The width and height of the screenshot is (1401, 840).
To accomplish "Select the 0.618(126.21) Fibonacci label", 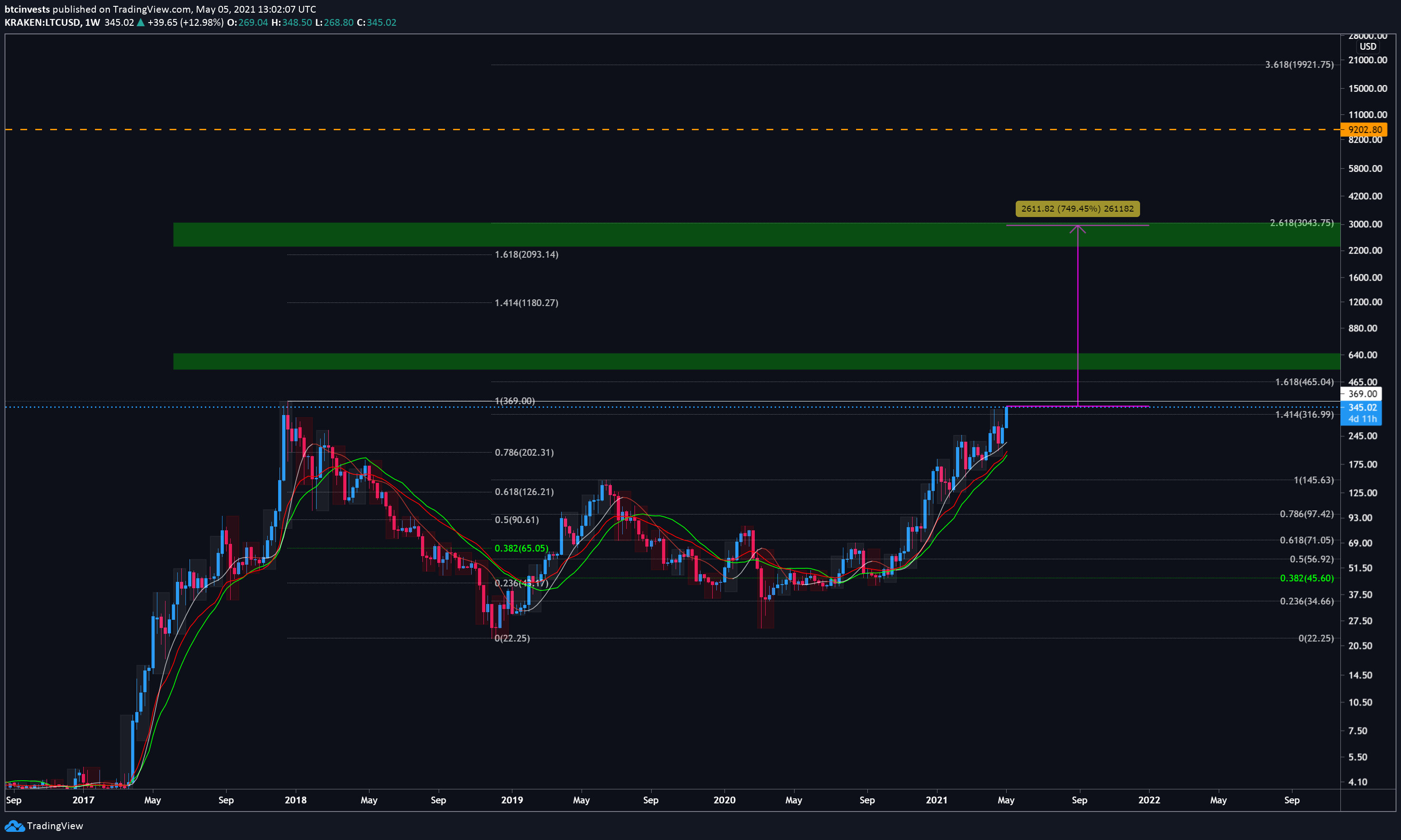I will [x=524, y=492].
